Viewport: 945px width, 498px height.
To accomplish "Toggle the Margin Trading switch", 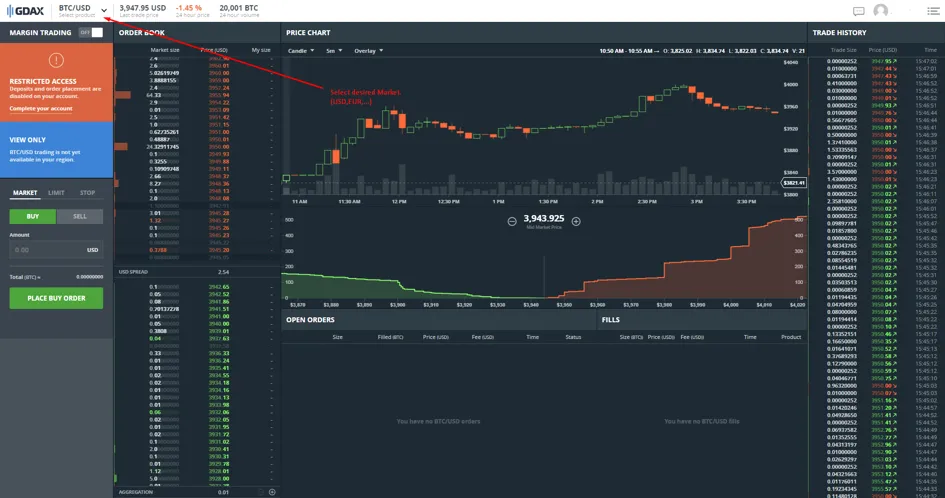I will pyautogui.click(x=91, y=33).
